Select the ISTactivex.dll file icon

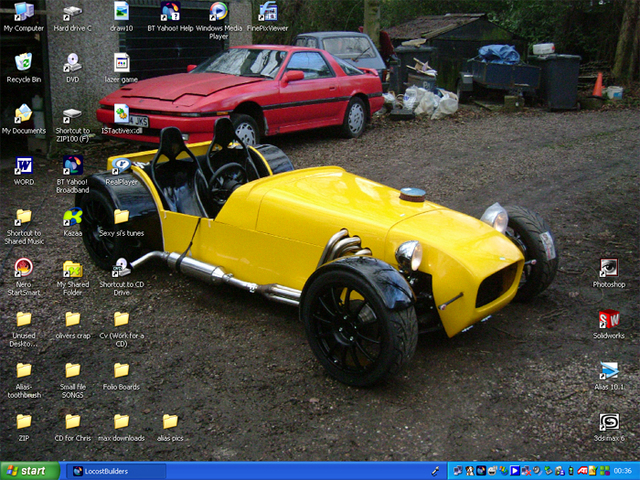[121, 120]
